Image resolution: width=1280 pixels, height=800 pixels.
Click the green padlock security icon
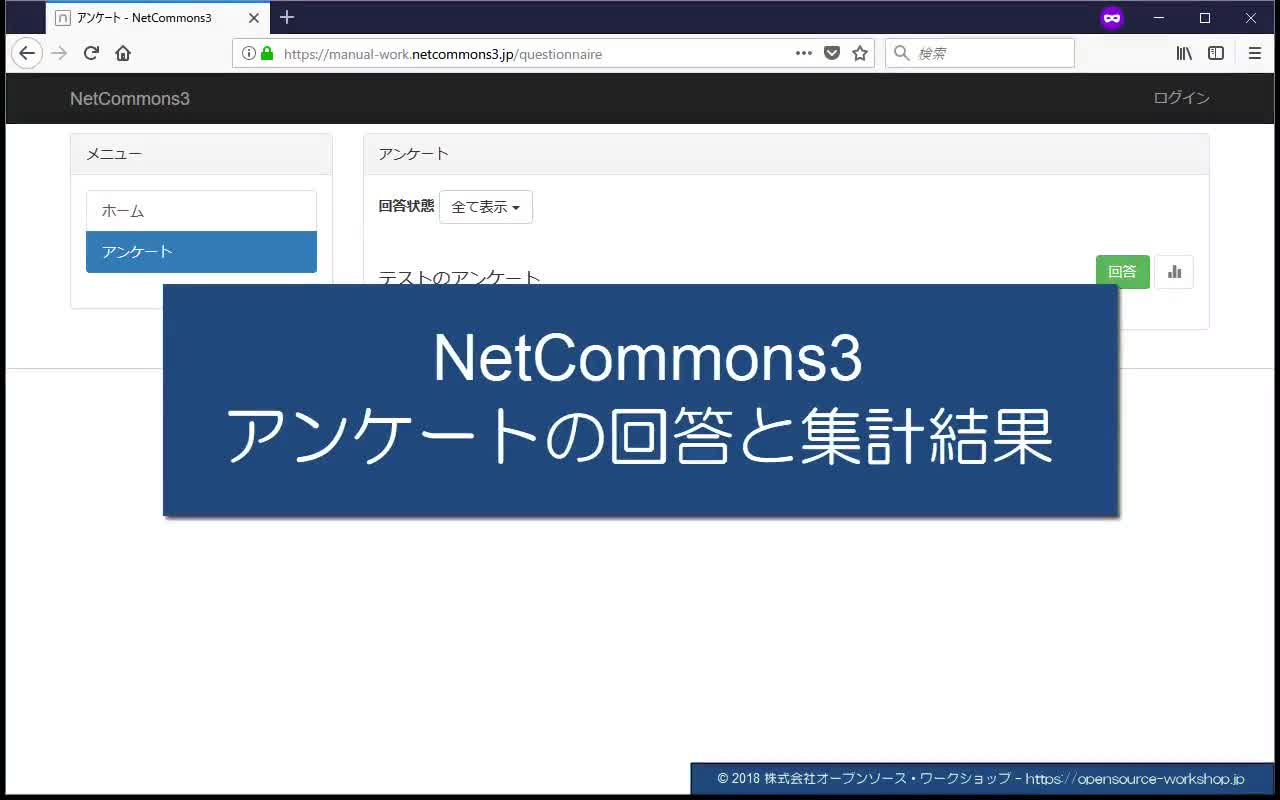[267, 53]
